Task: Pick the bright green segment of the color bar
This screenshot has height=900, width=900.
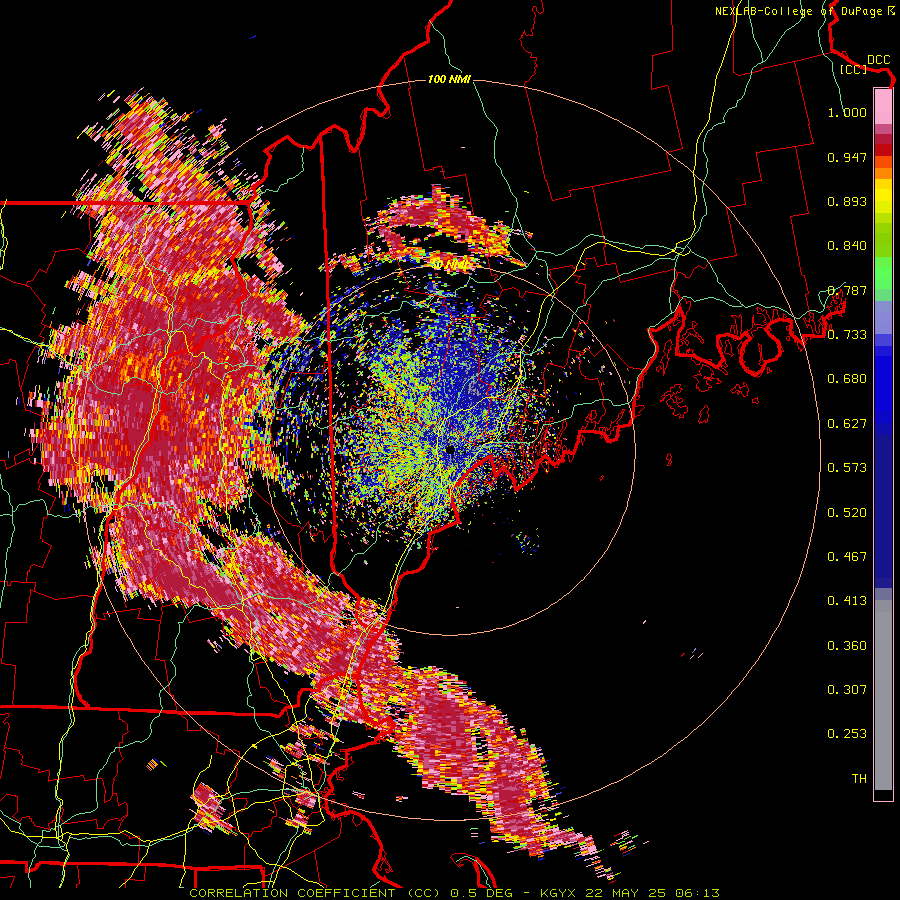Action: click(x=883, y=273)
